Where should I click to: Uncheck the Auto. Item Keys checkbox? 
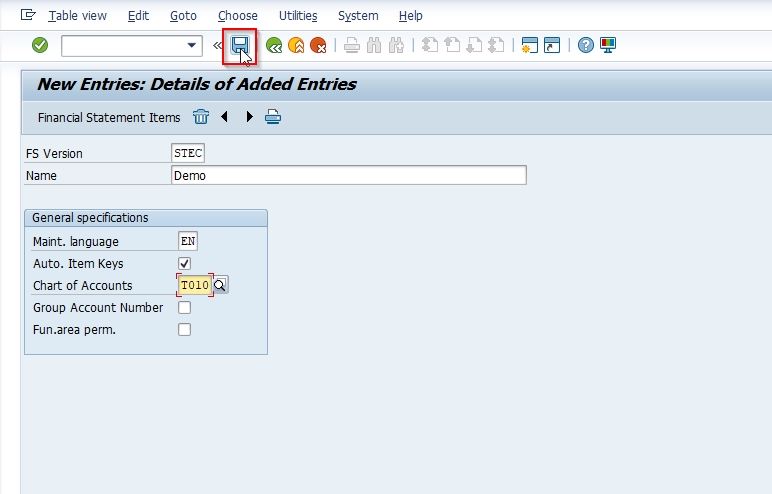[185, 263]
